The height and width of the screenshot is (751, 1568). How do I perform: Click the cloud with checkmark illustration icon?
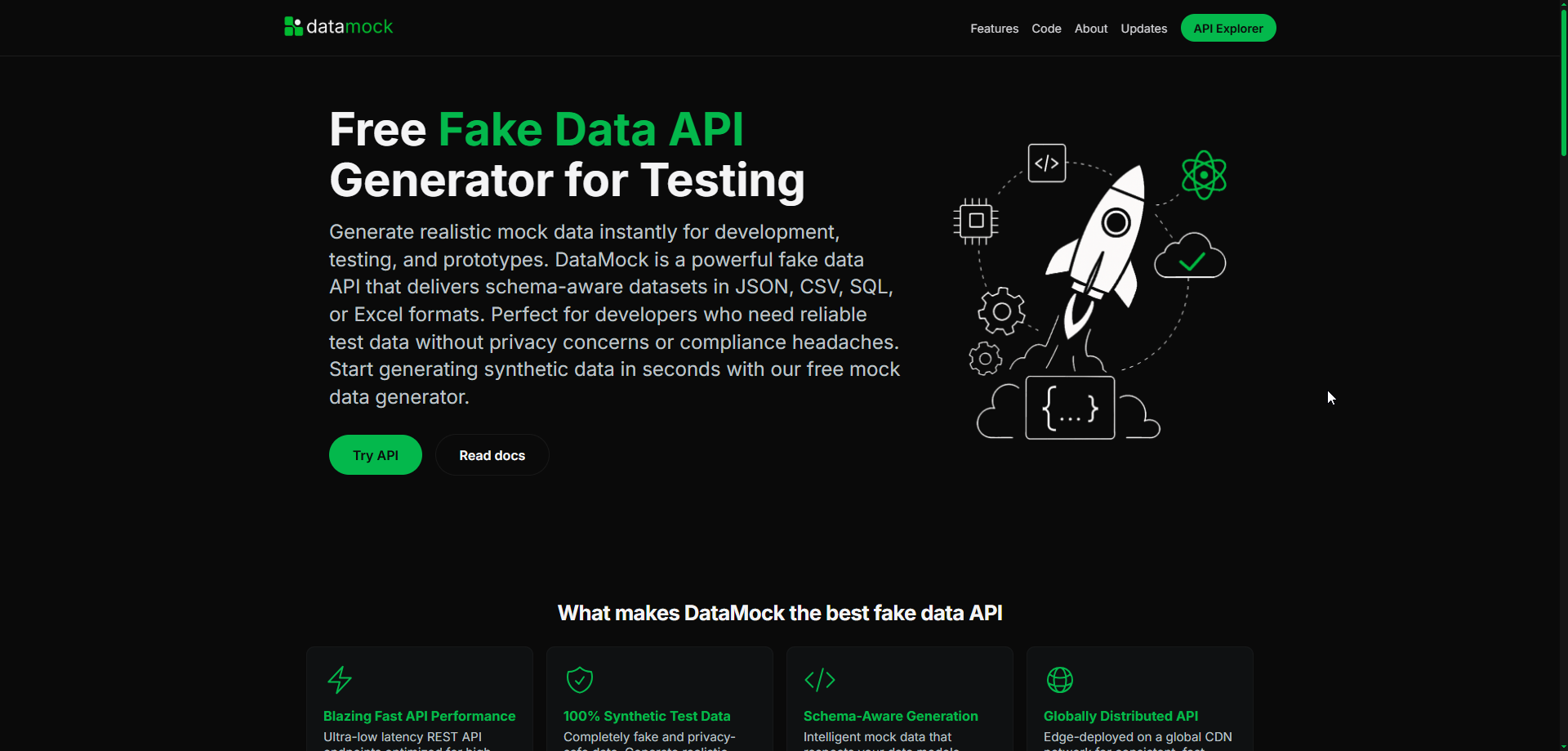pyautogui.click(x=1189, y=257)
